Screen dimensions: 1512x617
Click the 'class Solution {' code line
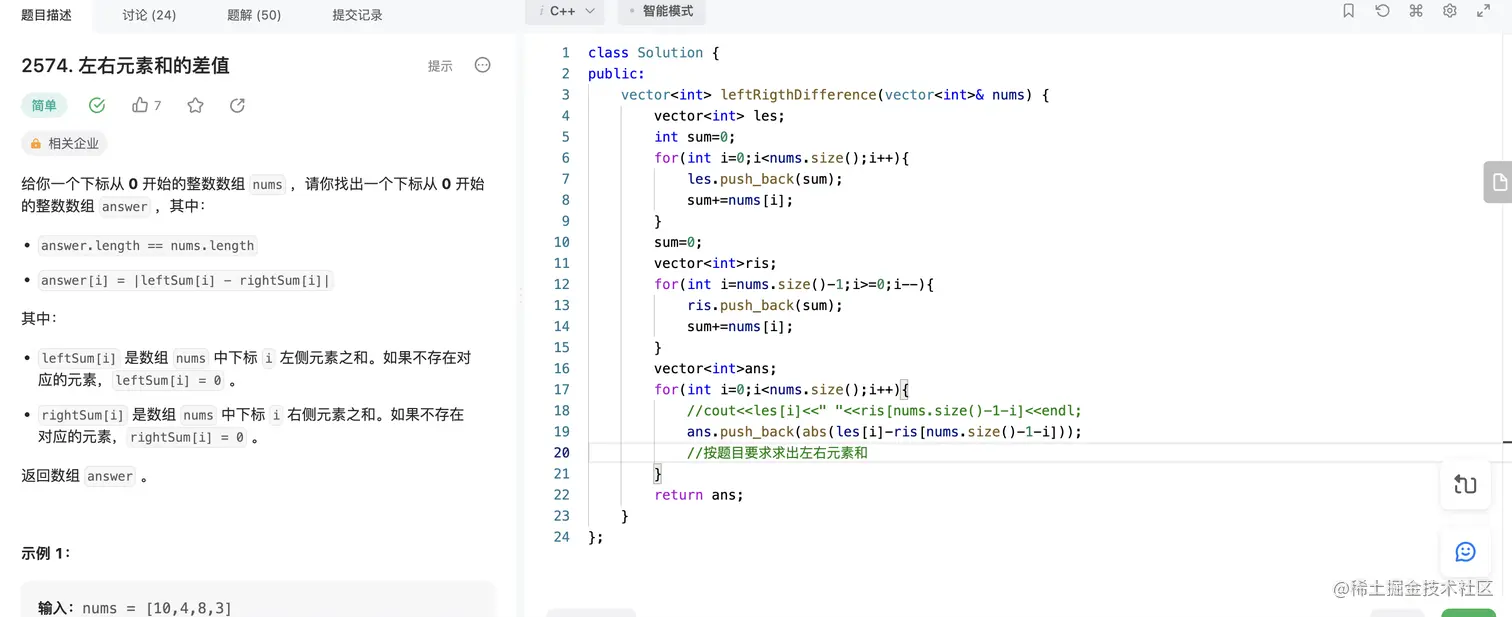[x=653, y=53]
